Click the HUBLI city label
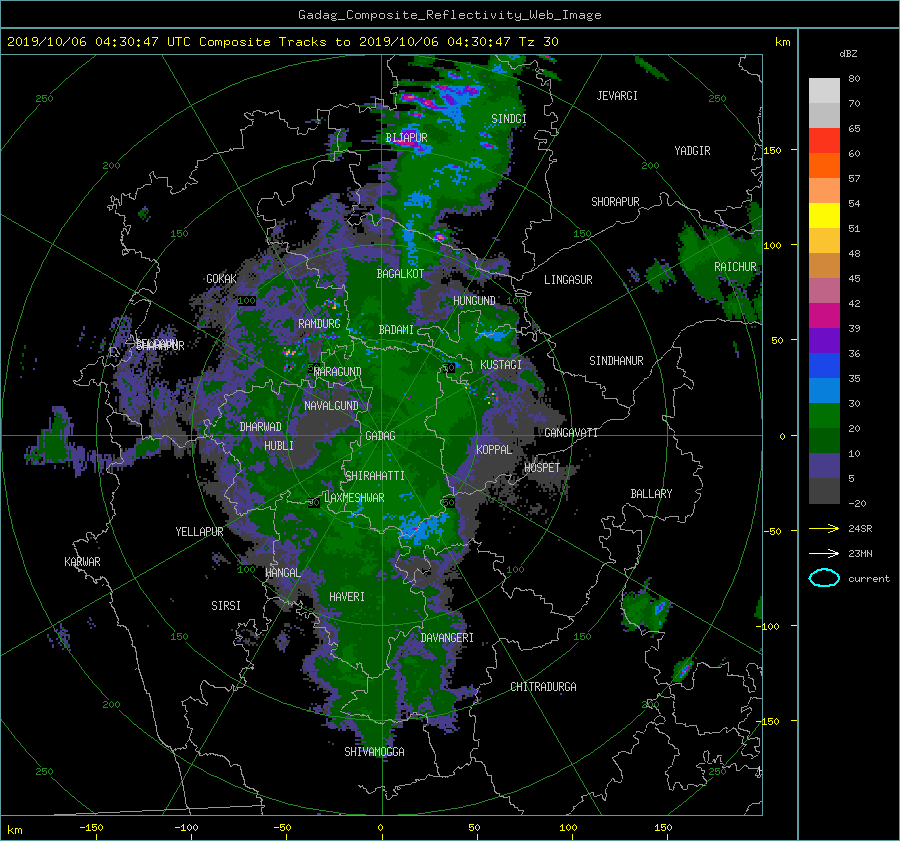The height and width of the screenshot is (841, 900). pyautogui.click(x=279, y=446)
